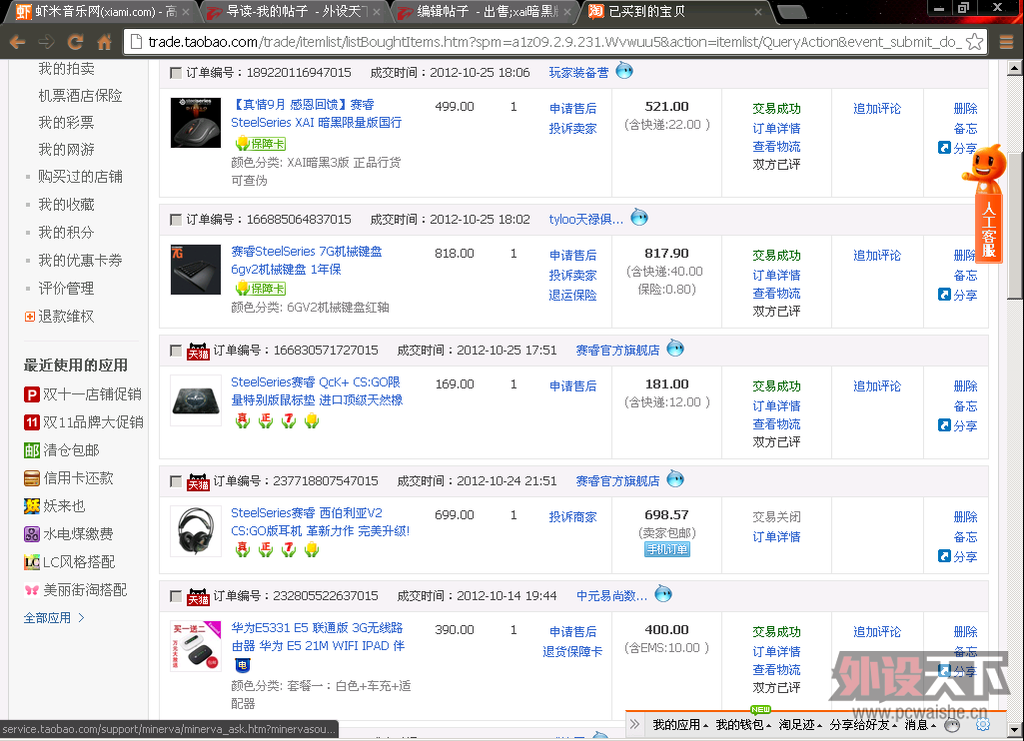Screen dimensions: 1024x741
Task: Open 我的收藏 in sidebar
Action: click(66, 205)
